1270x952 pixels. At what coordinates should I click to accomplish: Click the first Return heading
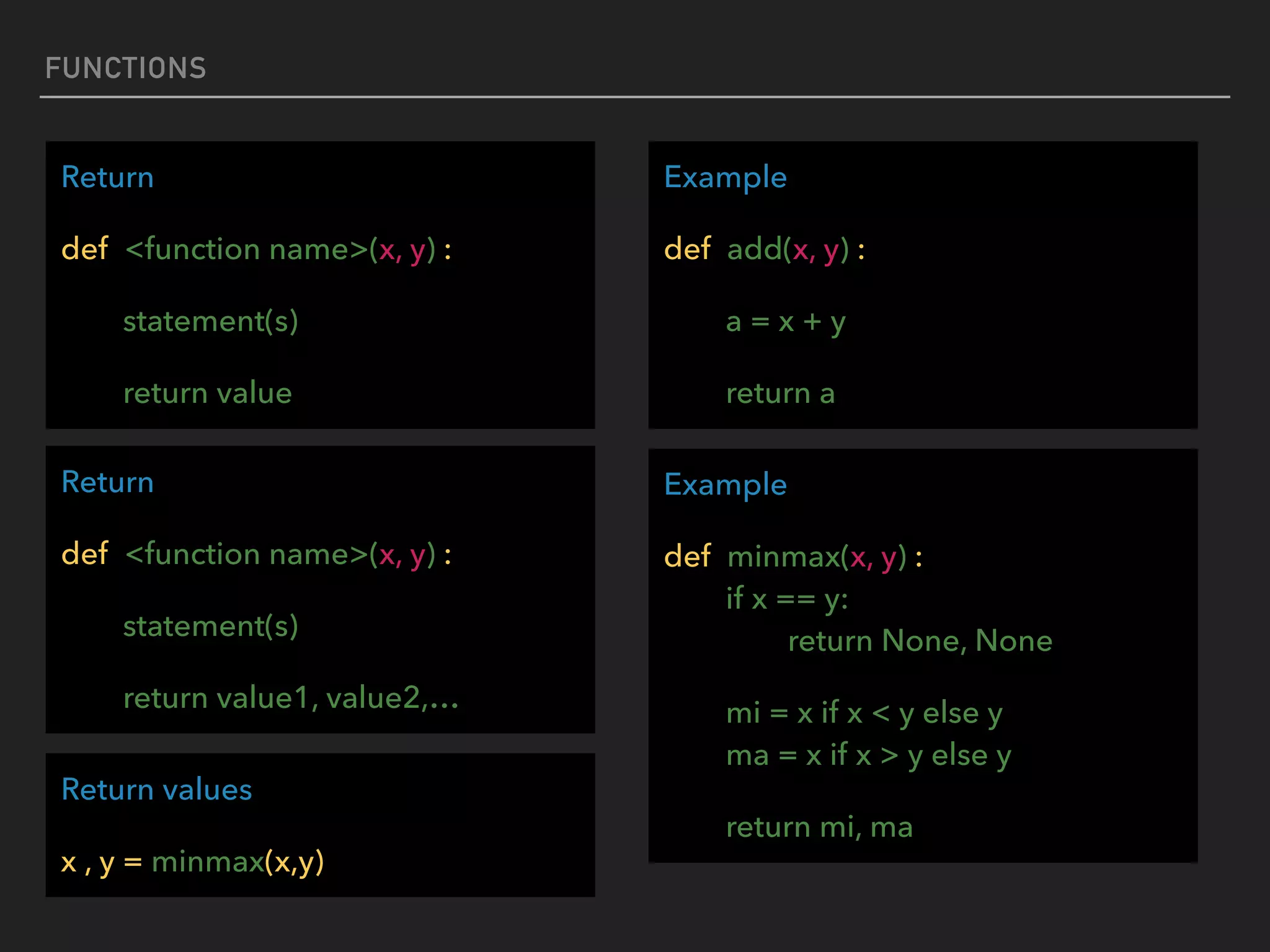pyautogui.click(x=107, y=177)
